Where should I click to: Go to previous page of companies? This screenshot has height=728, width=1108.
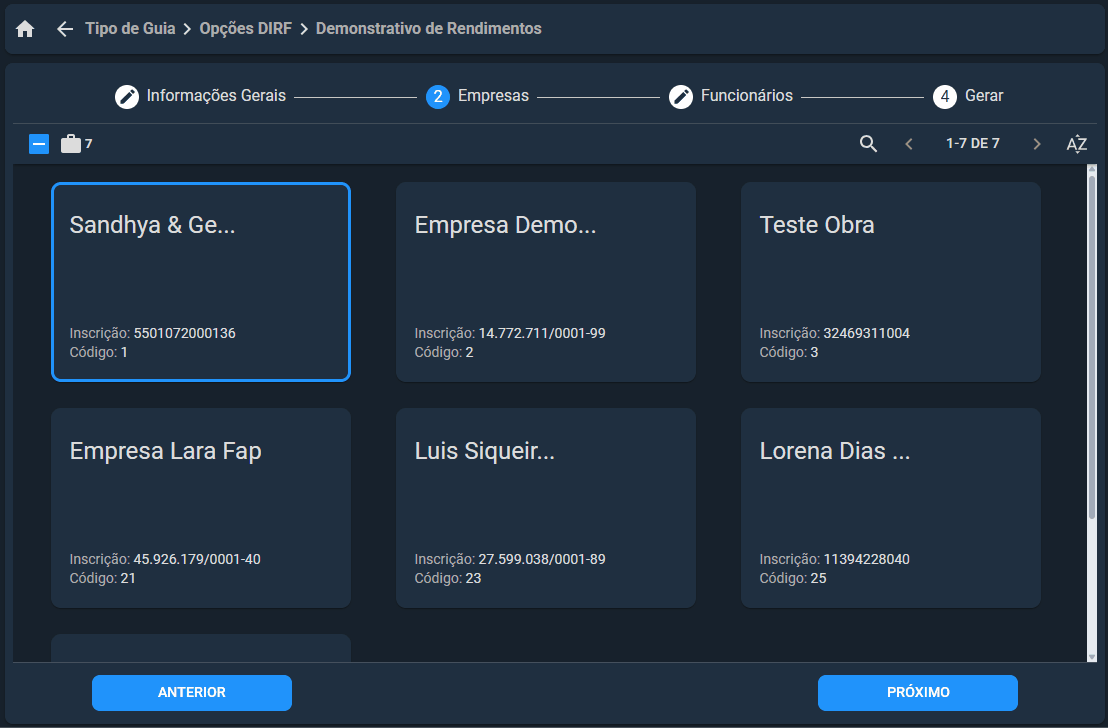909,143
